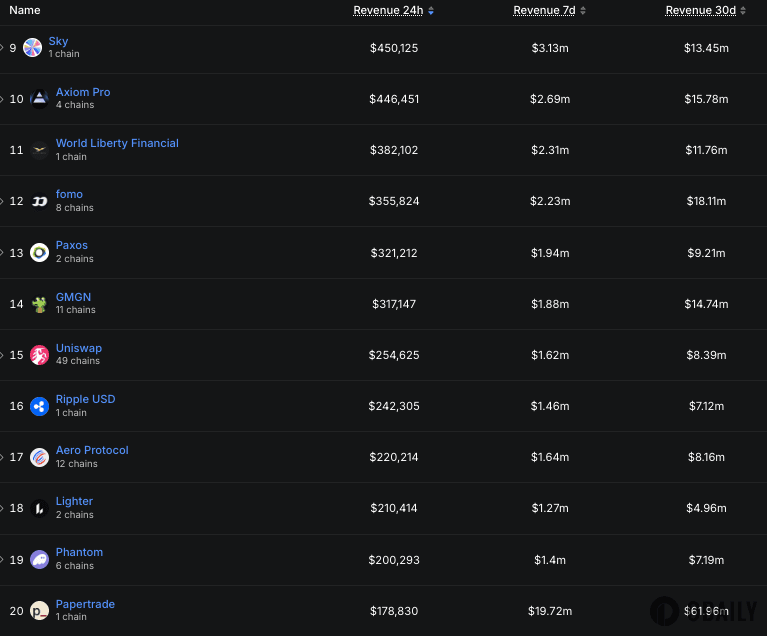
Task: Expand the Aero Protocol row chevron
Action: click(x=1, y=457)
